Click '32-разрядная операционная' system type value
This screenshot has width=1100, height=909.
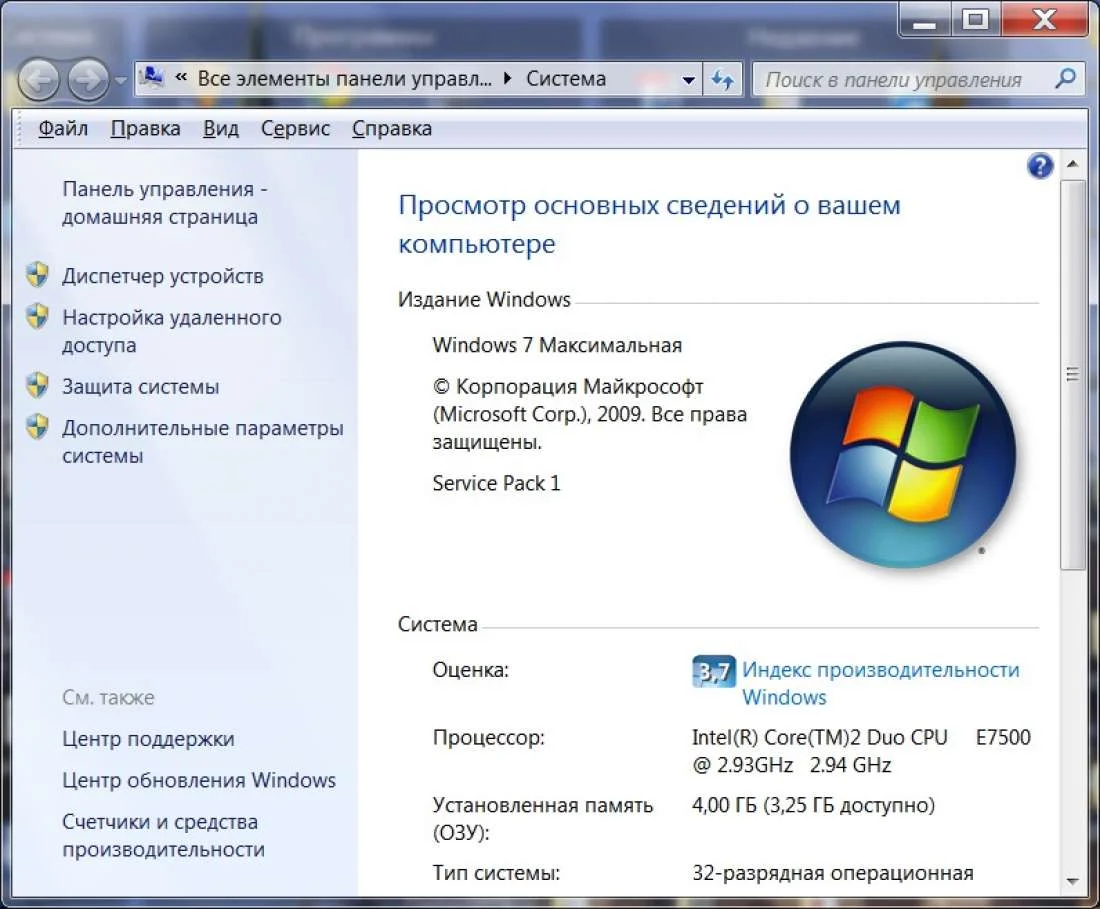pos(833,873)
